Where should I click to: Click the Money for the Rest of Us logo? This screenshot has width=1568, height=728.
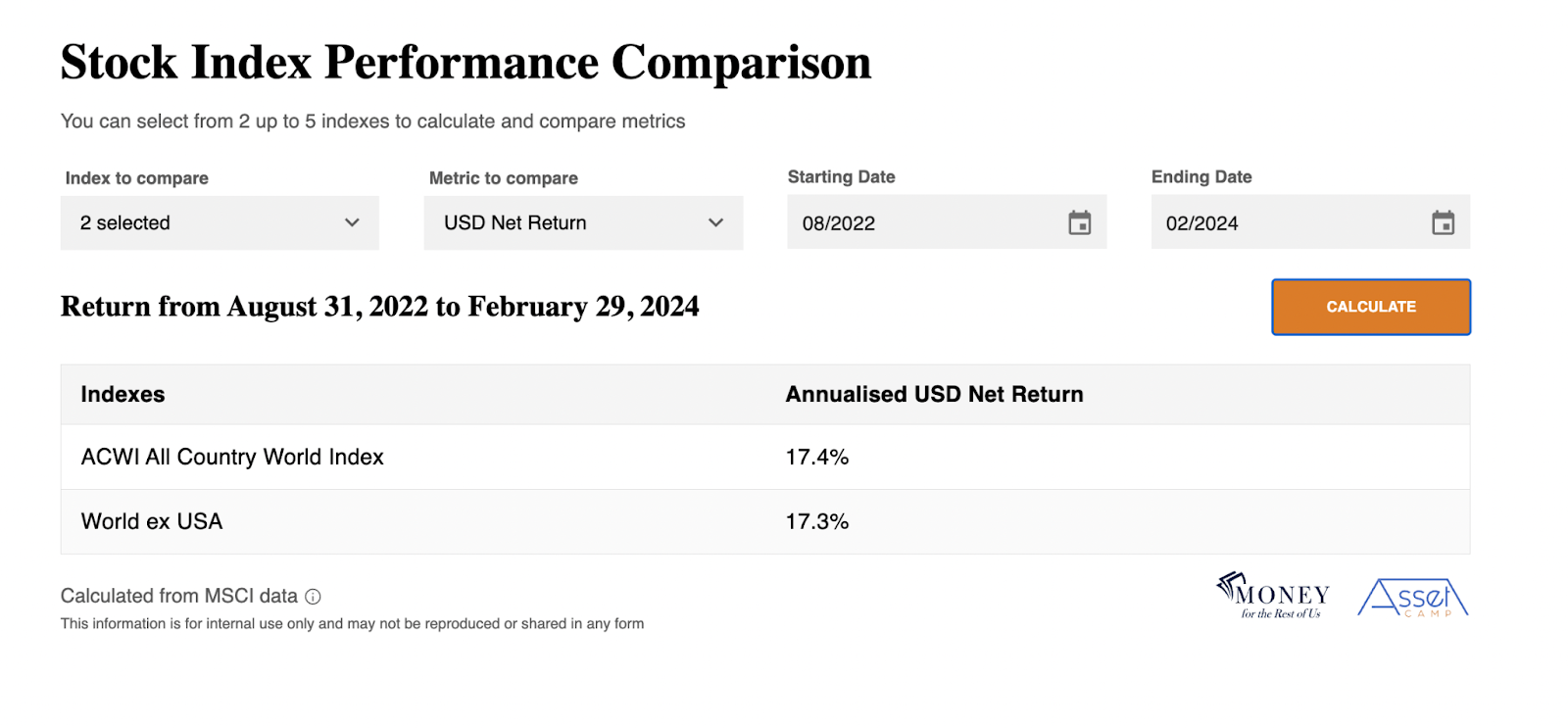pyautogui.click(x=1273, y=596)
